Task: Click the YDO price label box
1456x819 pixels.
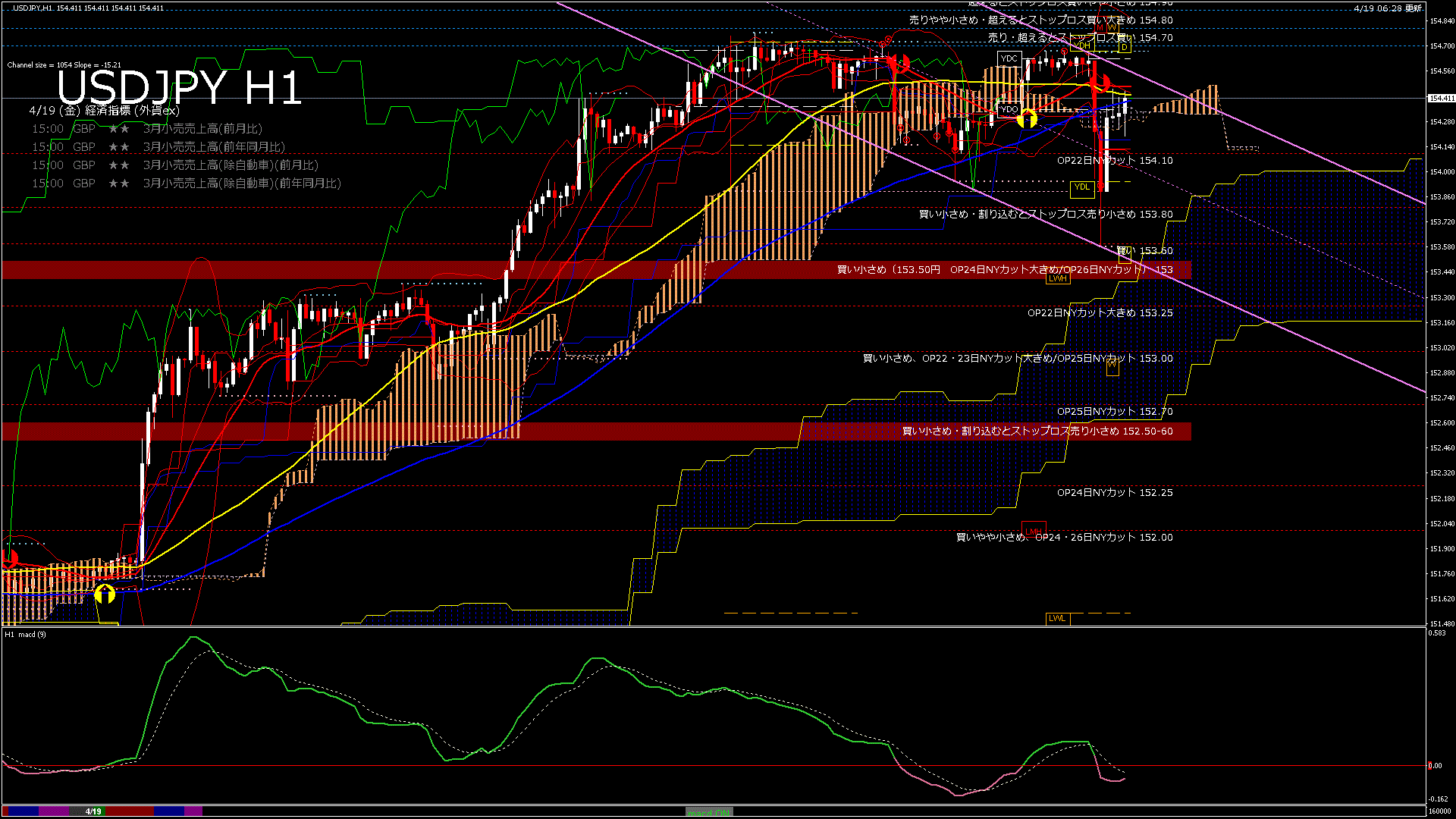Action: pyautogui.click(x=1009, y=109)
